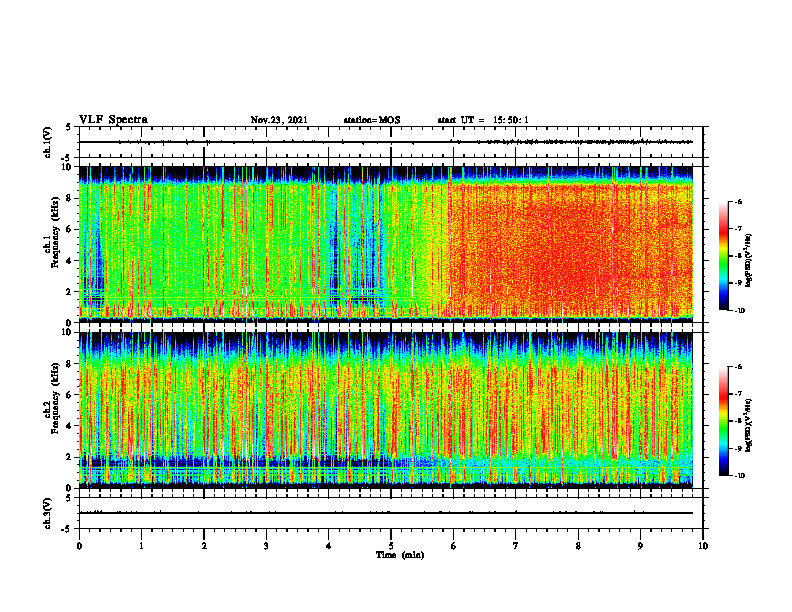
Task: Click ch.2 color bar log(PSD) unit label
Action: [x=749, y=426]
